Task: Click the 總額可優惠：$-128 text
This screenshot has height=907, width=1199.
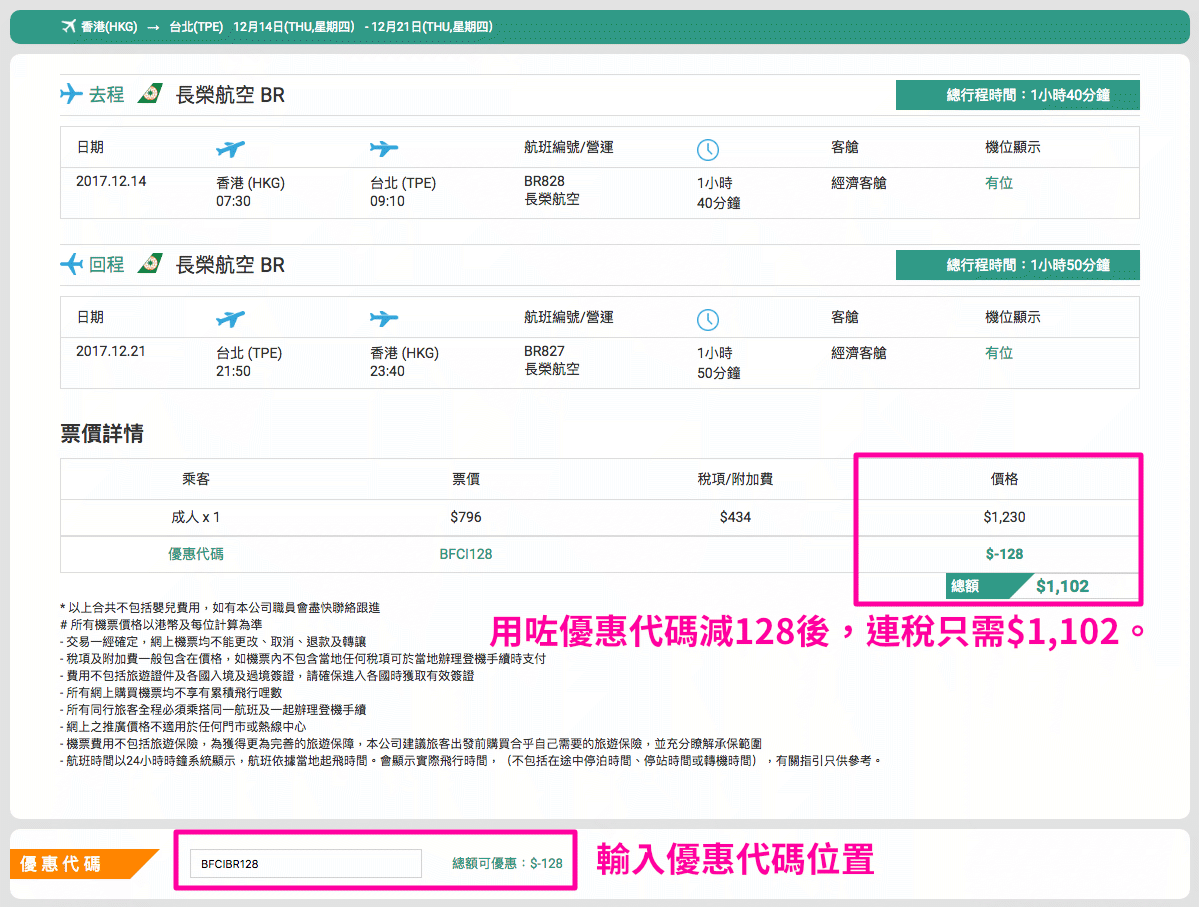Action: (x=507, y=863)
